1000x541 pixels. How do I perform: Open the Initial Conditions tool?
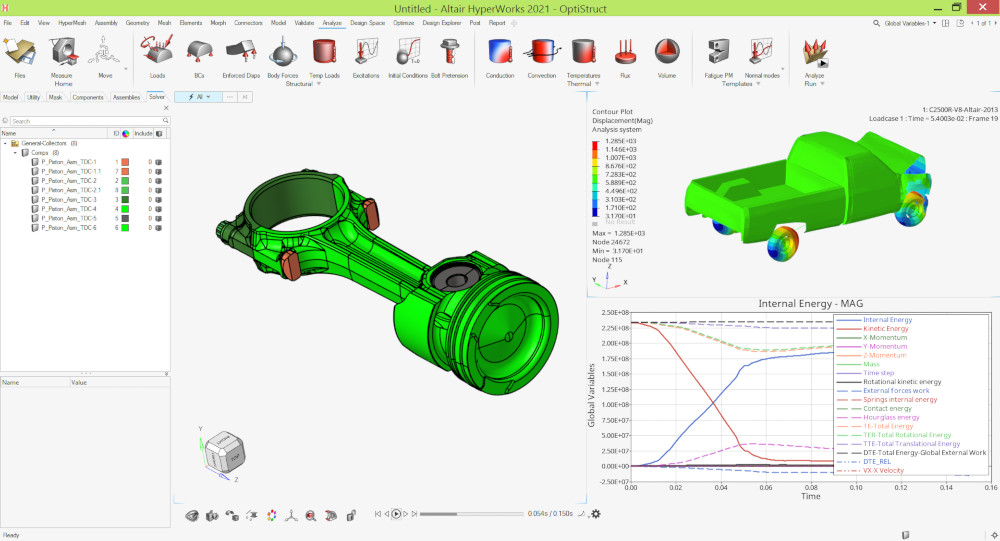click(408, 51)
